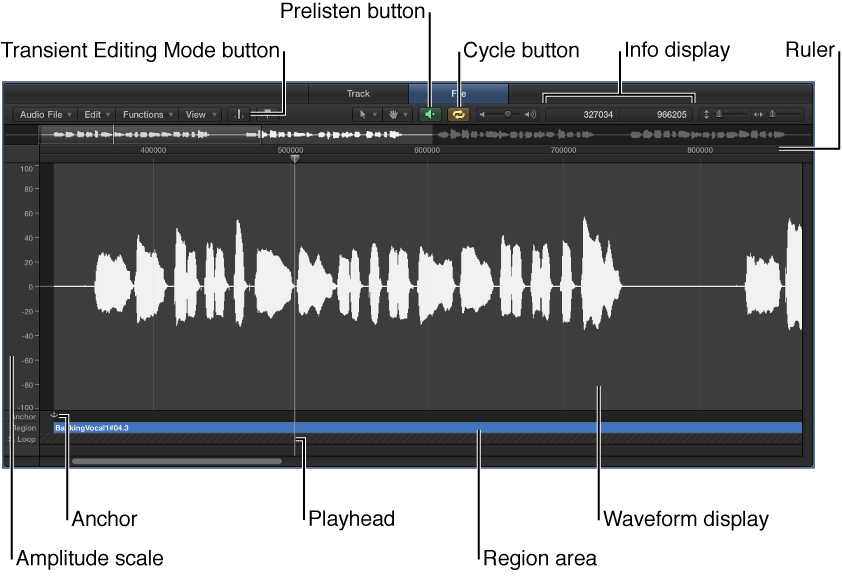Click the horizontal zoom arrows icon
The image size is (842, 576).
pyautogui.click(x=758, y=115)
